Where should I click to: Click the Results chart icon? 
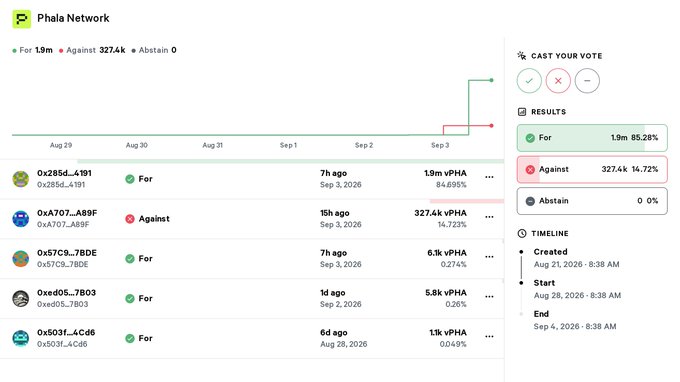coord(522,112)
